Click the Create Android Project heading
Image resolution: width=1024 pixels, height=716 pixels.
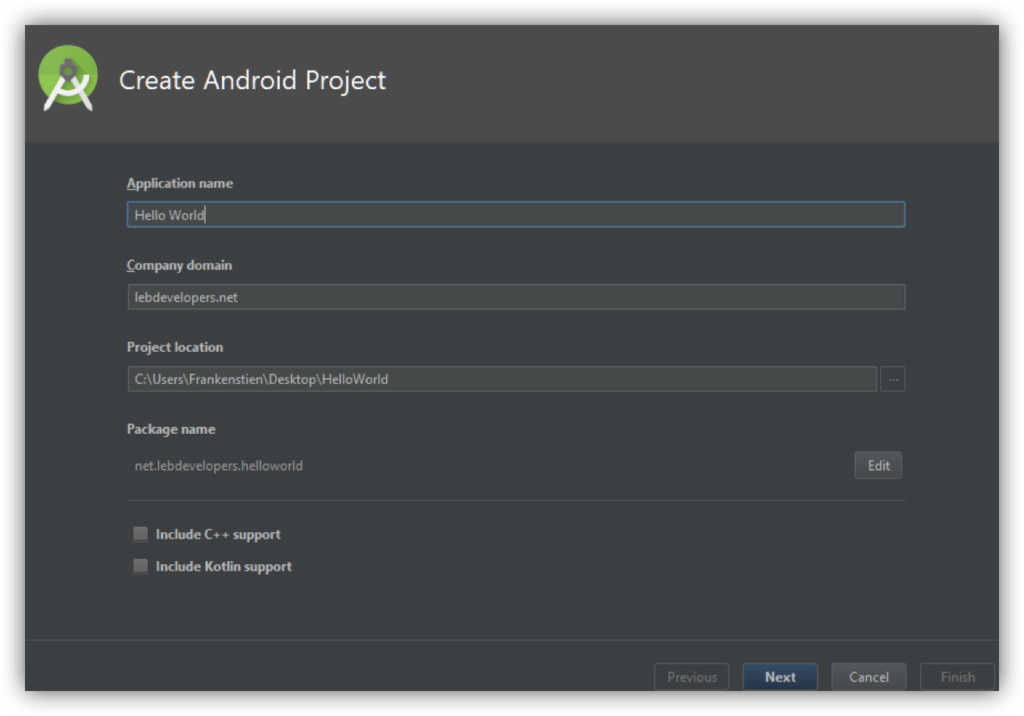[252, 81]
